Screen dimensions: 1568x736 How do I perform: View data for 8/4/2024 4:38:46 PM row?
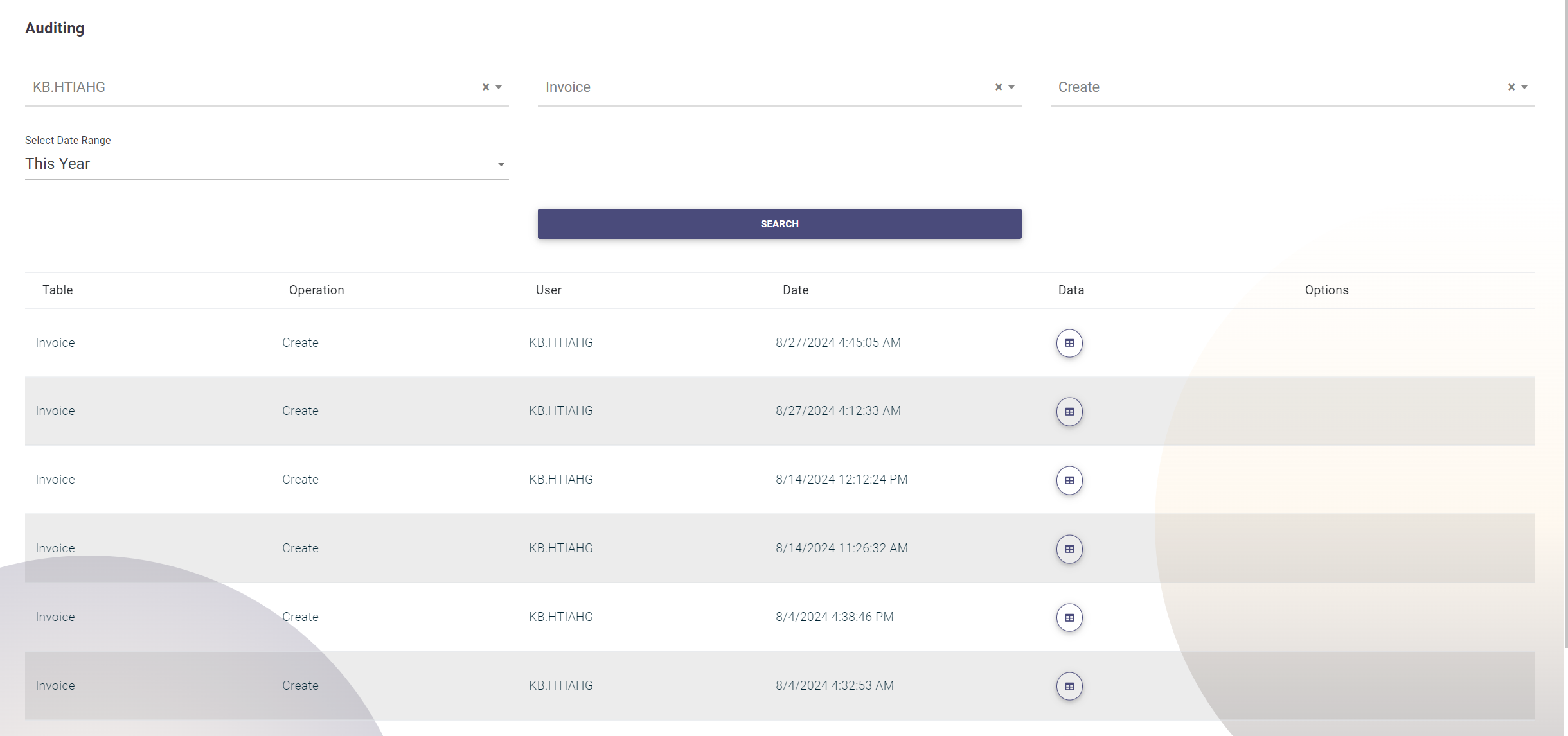click(1069, 618)
